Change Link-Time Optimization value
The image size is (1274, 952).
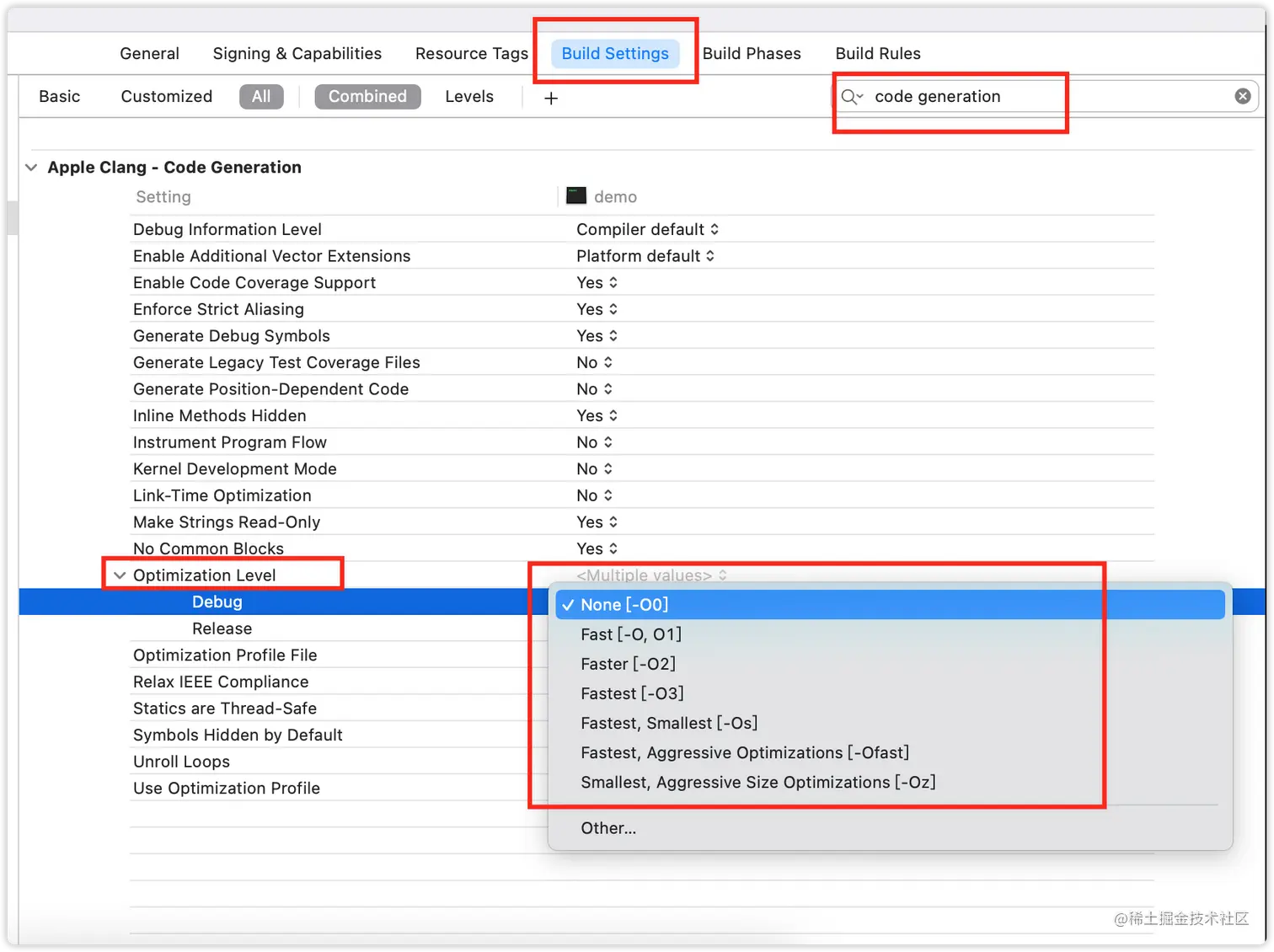tap(594, 495)
